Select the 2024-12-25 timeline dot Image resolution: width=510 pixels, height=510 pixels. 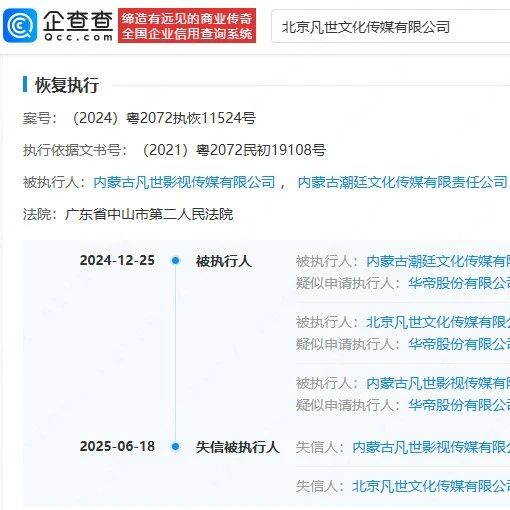pos(175,260)
